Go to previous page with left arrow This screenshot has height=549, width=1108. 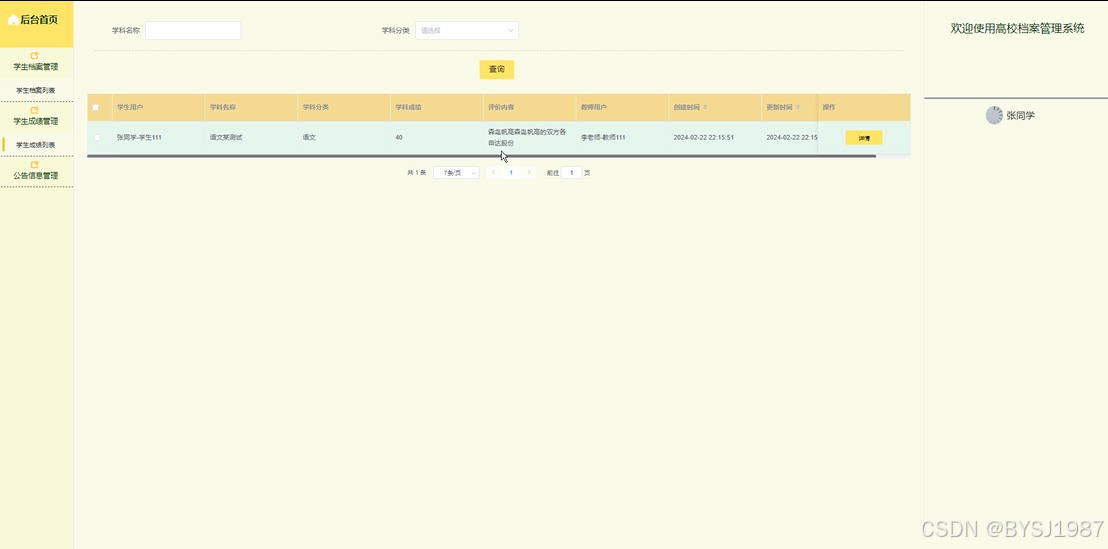(493, 172)
